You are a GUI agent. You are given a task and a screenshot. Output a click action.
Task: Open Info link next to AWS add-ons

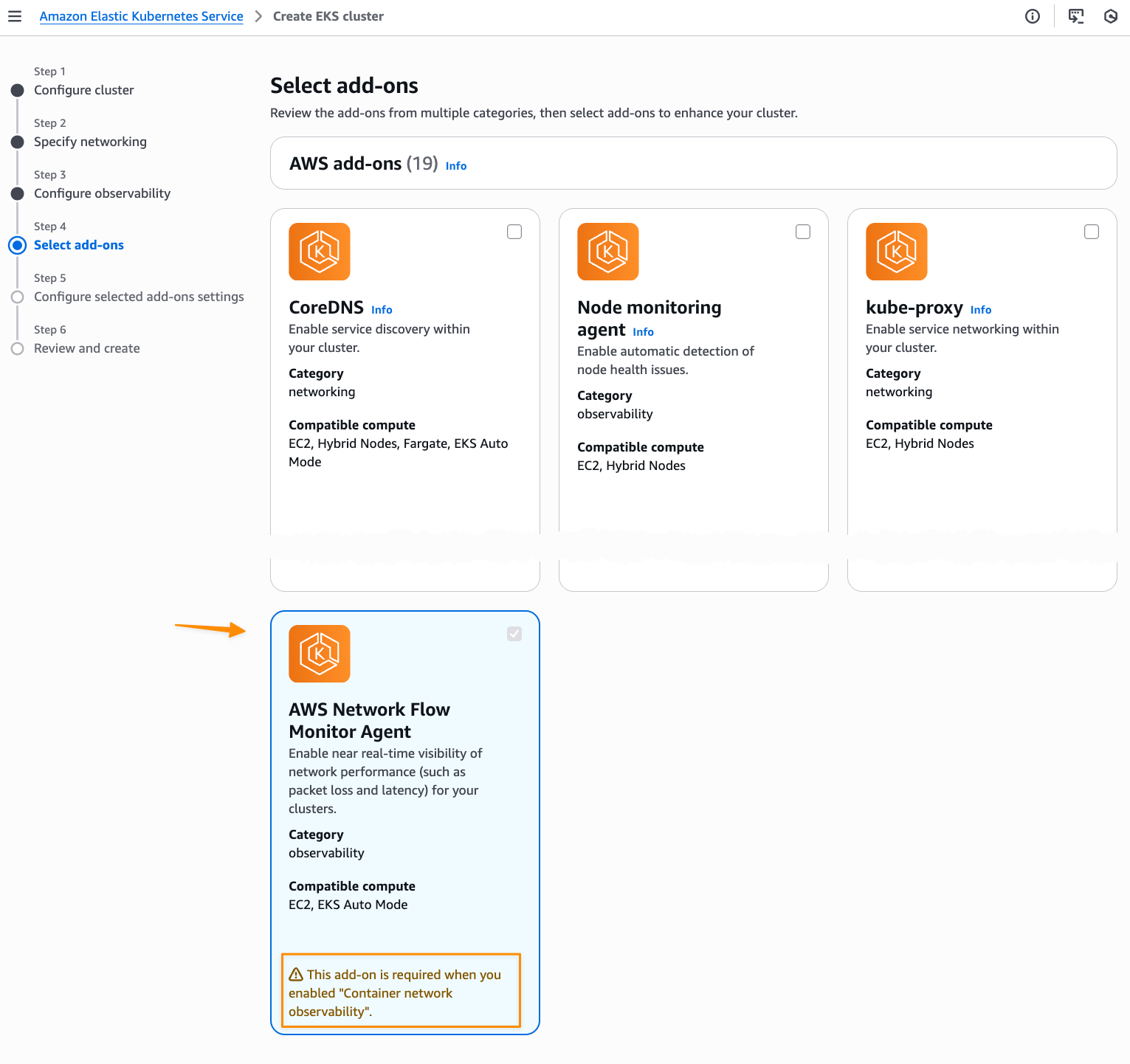(456, 166)
